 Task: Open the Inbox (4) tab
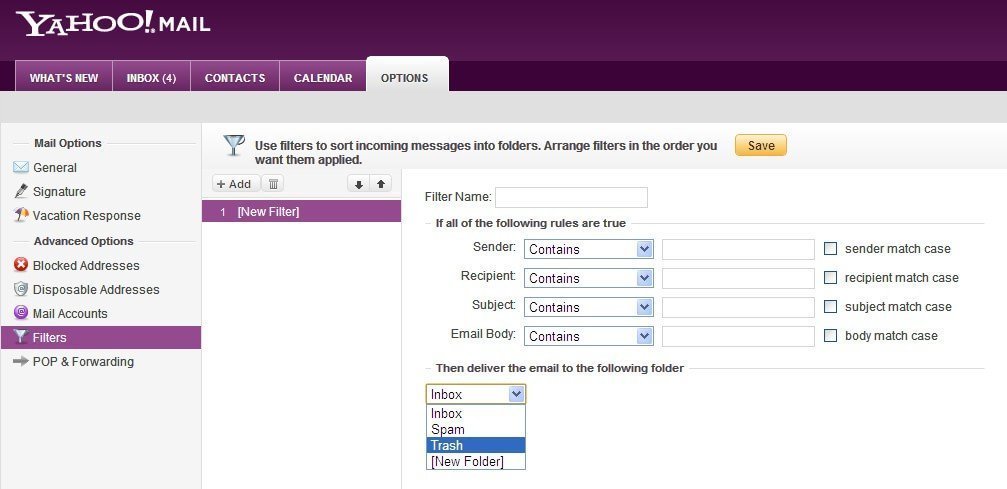(152, 76)
